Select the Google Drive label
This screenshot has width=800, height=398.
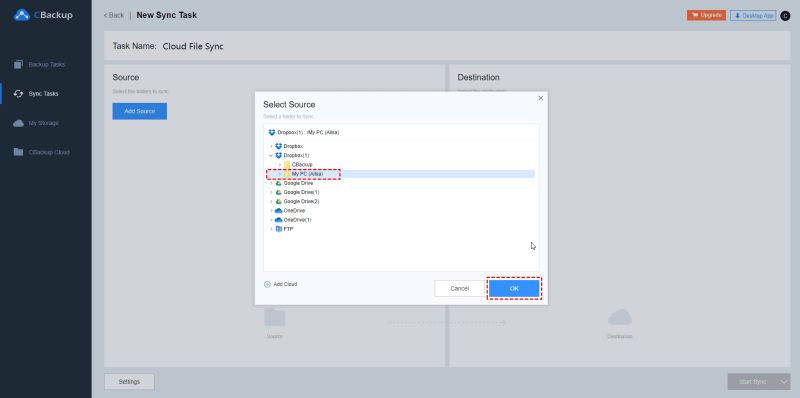coord(298,183)
